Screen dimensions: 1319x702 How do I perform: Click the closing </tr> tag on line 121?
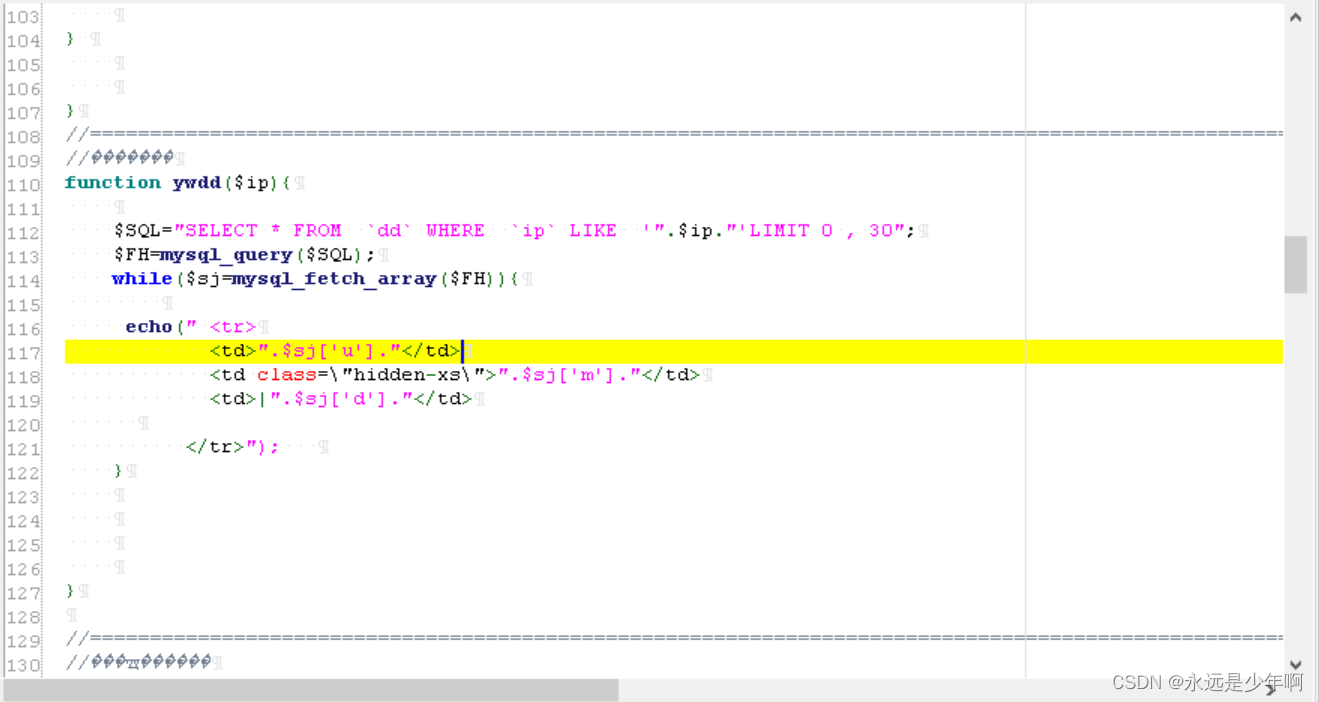coord(215,447)
